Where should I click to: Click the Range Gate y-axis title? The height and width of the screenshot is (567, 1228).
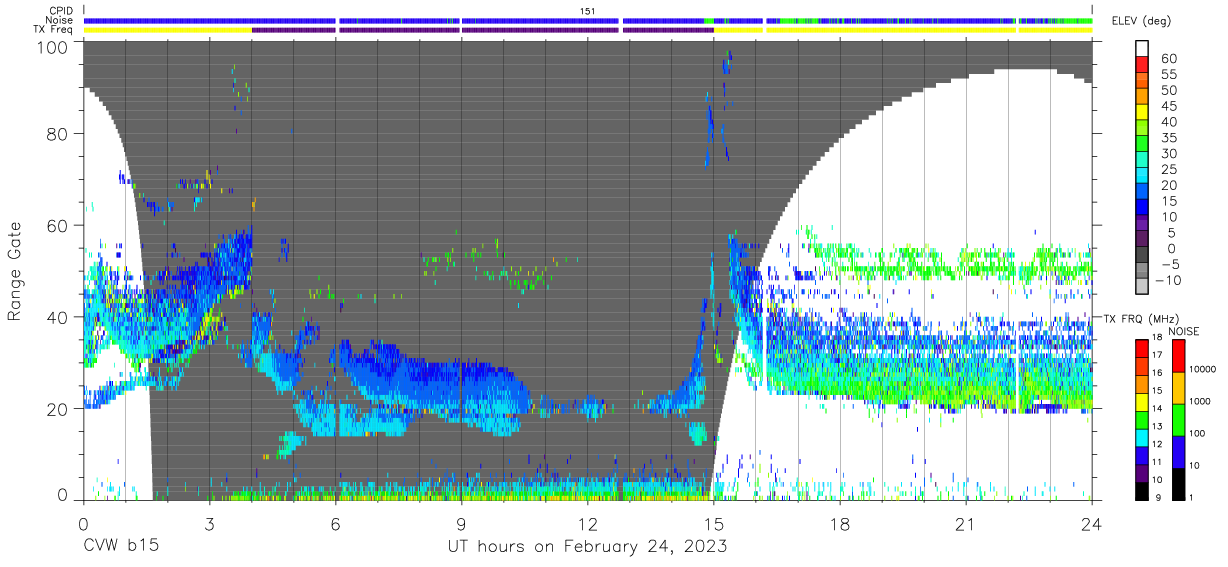(x=16, y=272)
